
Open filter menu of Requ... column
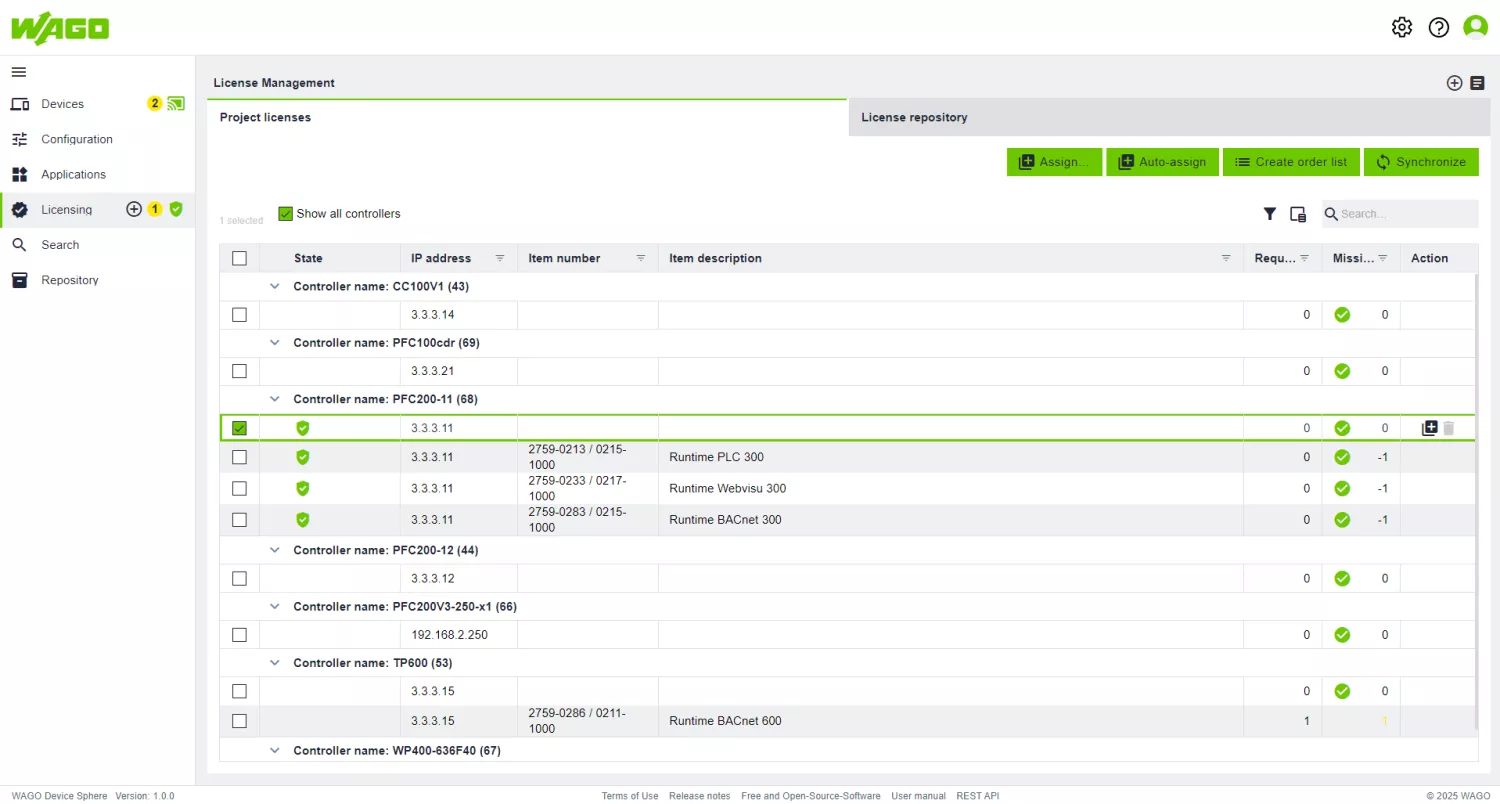click(1304, 258)
